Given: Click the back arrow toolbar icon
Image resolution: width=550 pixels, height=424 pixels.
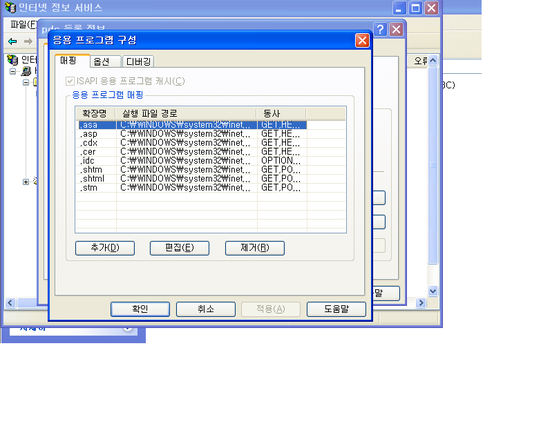Looking at the screenshot, I should click(13, 42).
